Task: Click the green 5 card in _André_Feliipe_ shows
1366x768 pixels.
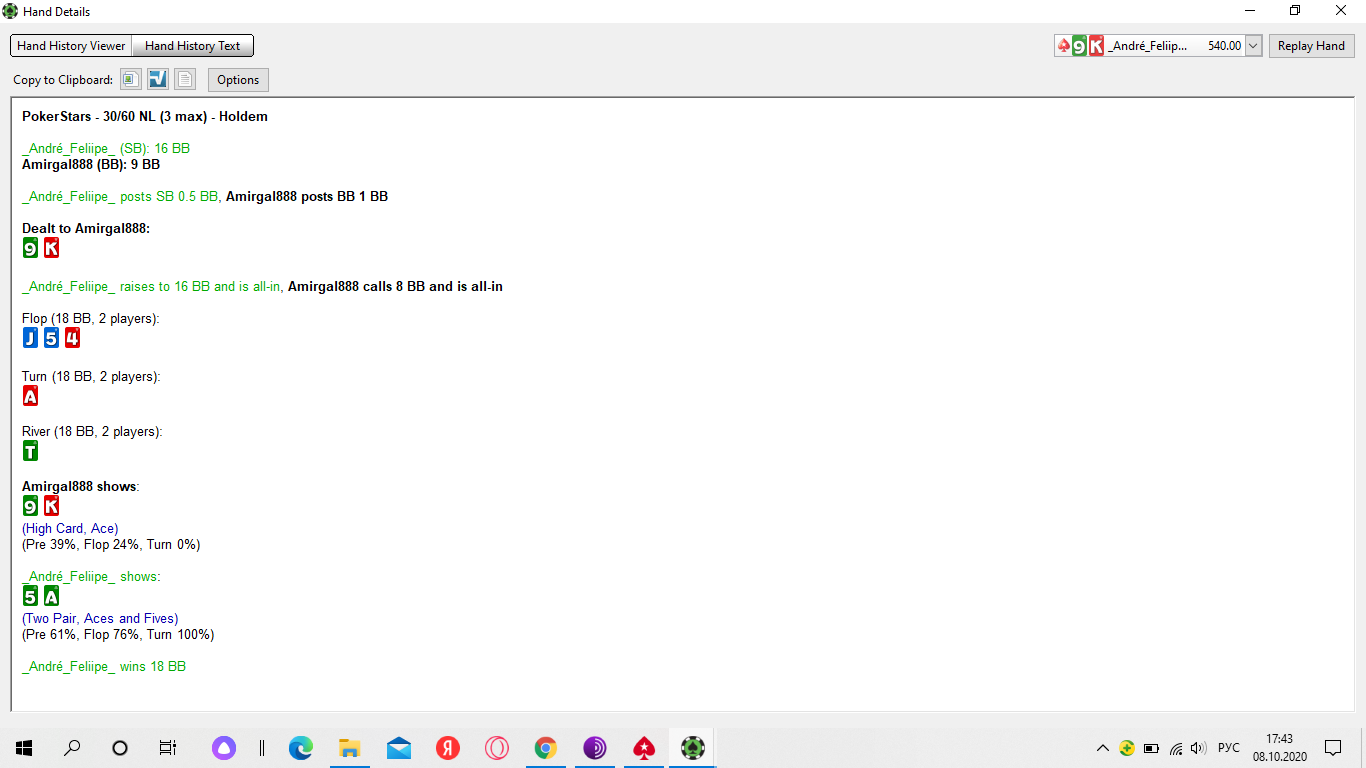Action: 30,596
